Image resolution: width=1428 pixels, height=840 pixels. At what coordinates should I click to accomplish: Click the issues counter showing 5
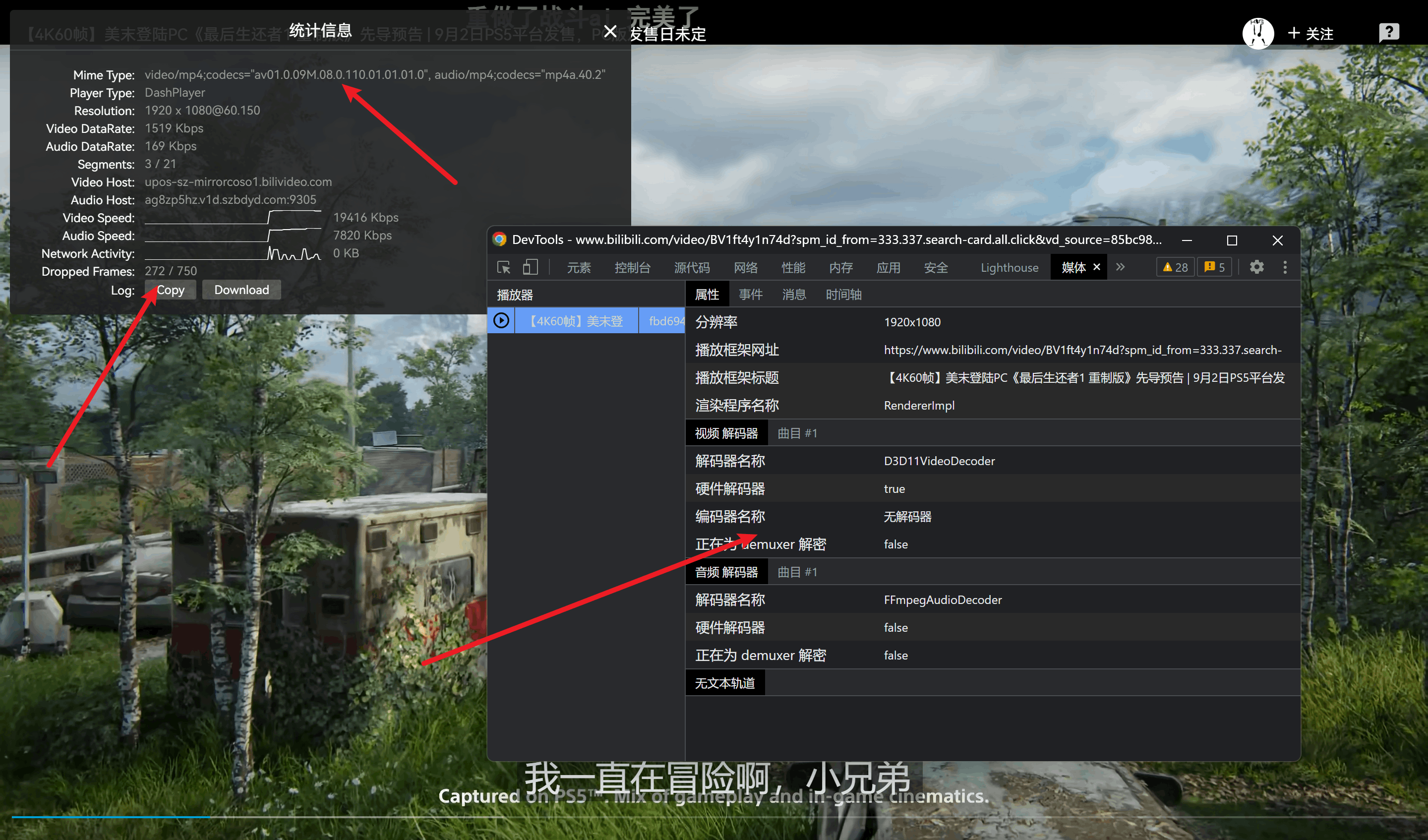point(1214,267)
